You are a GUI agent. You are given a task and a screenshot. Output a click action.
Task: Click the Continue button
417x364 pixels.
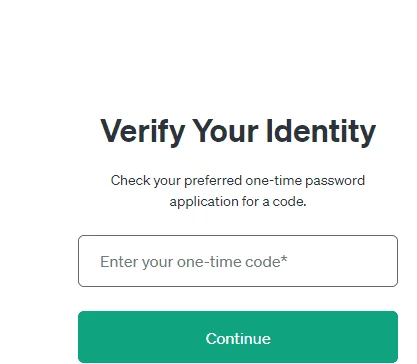[x=238, y=337]
